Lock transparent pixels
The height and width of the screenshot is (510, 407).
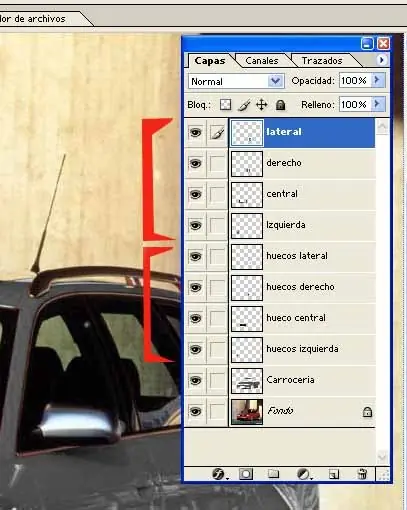[x=226, y=105]
